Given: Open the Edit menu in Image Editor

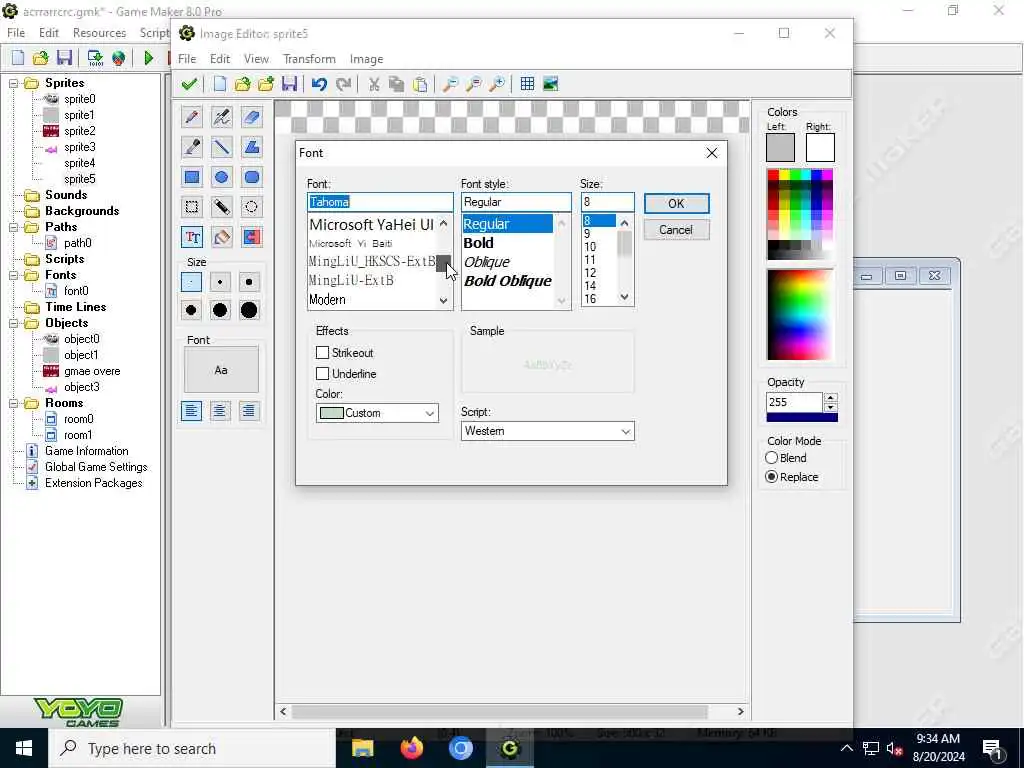Looking at the screenshot, I should [x=219, y=59].
